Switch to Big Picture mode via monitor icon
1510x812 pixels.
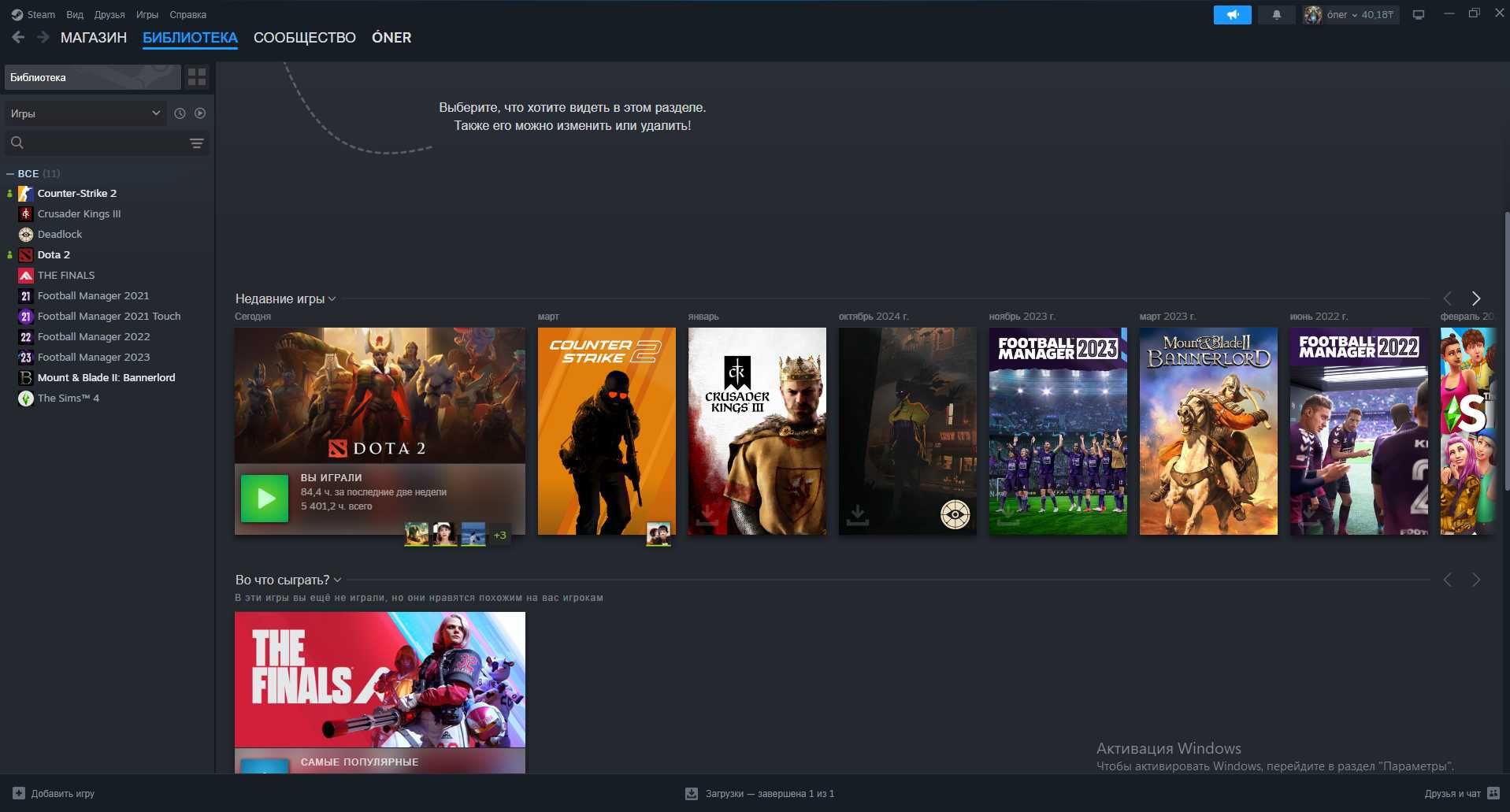tap(1419, 14)
